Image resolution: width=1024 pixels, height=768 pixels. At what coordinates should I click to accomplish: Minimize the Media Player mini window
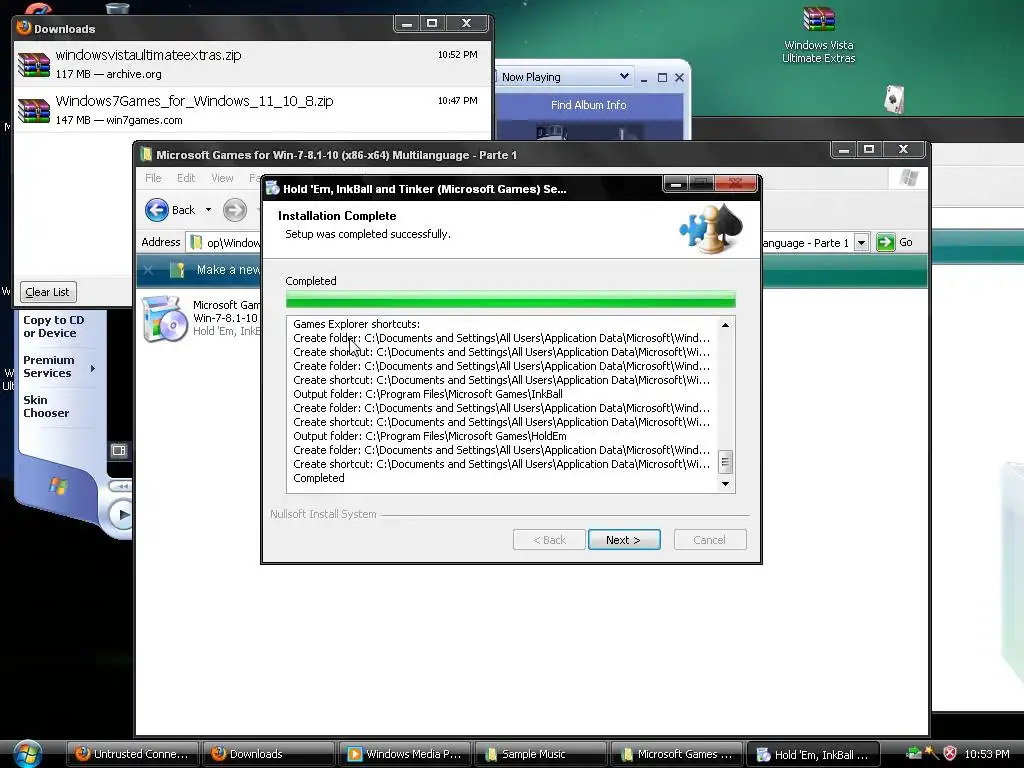(644, 78)
